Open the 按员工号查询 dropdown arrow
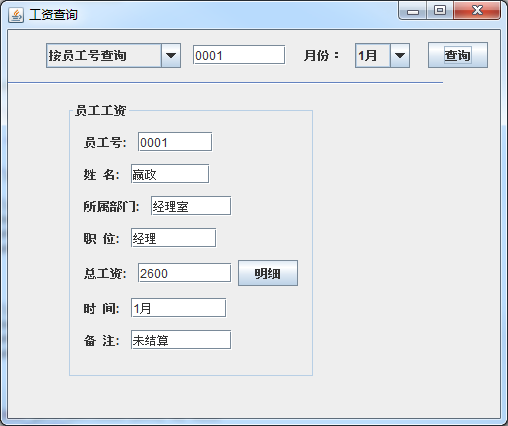 click(x=171, y=55)
